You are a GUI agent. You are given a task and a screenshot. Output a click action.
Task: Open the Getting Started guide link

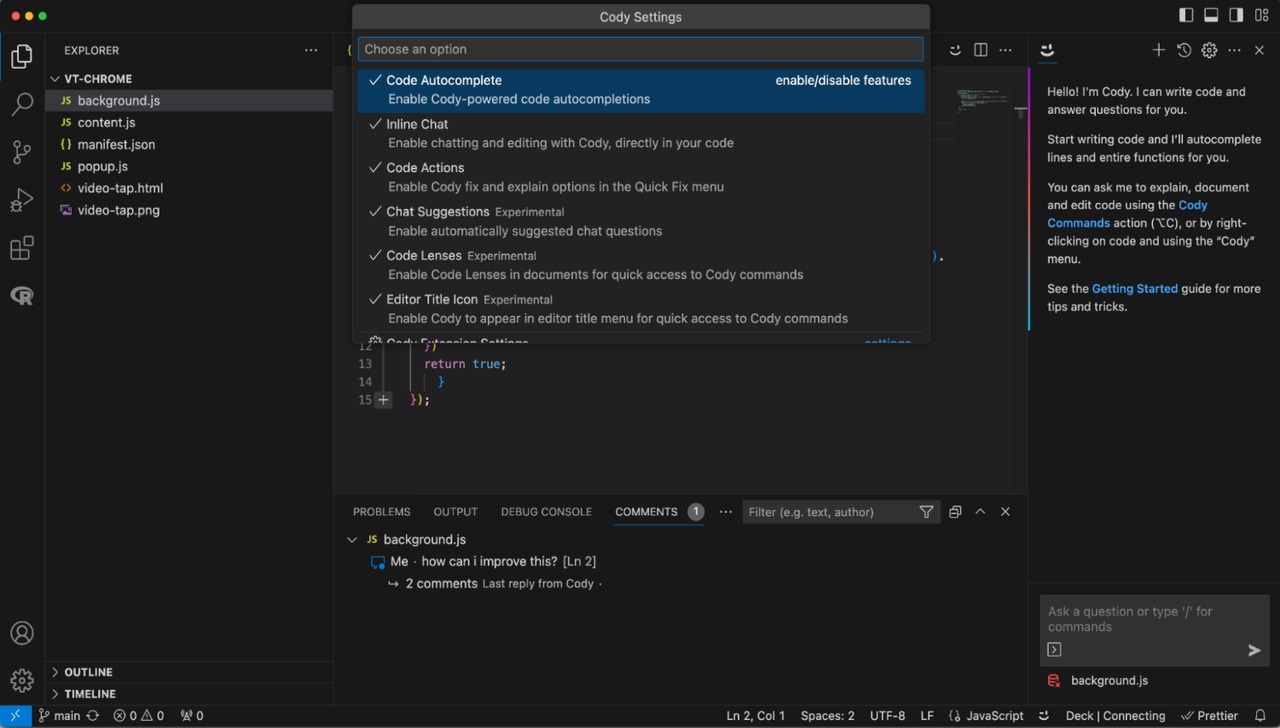(1135, 289)
